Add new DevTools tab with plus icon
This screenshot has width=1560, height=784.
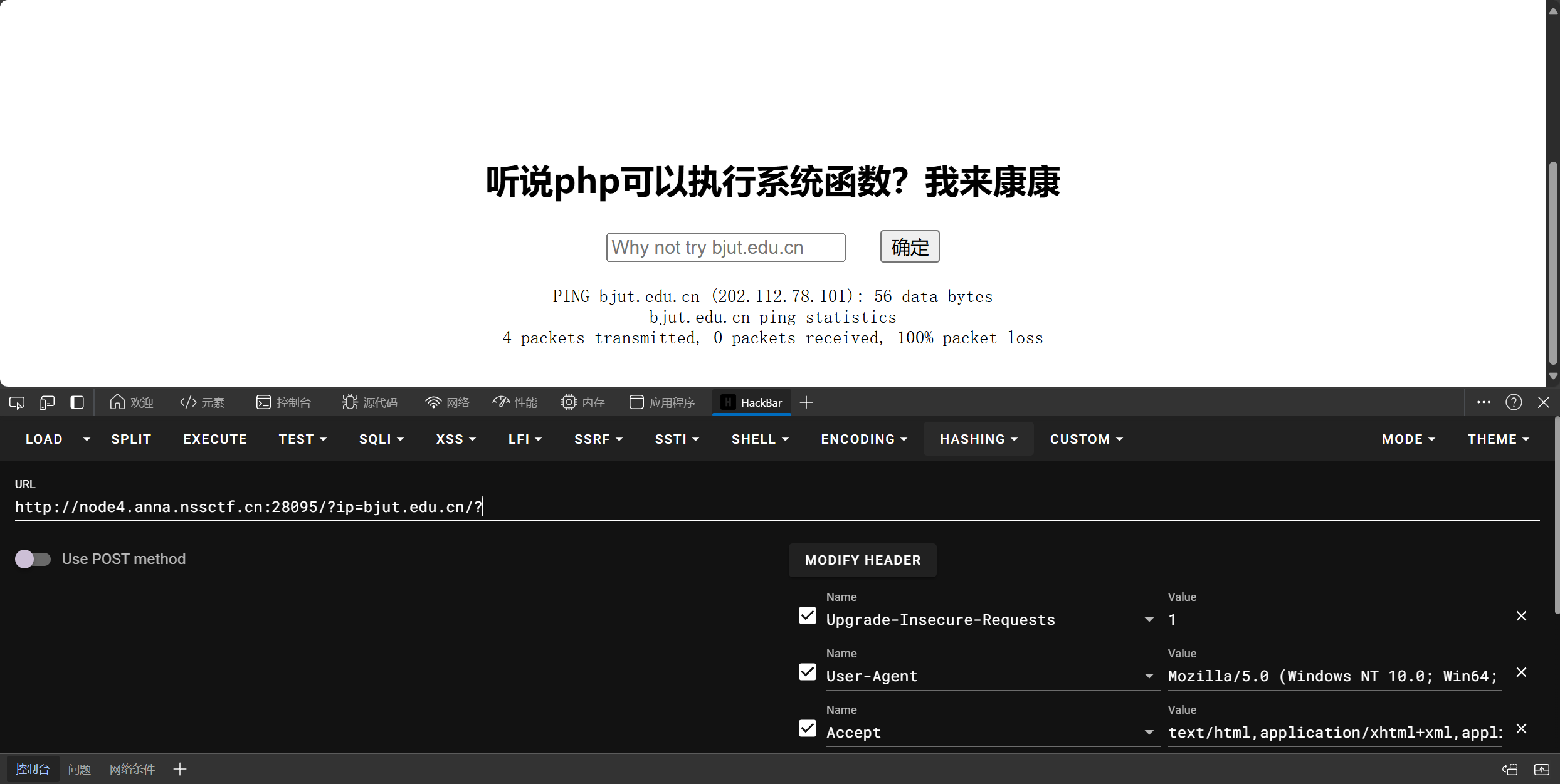(x=806, y=402)
